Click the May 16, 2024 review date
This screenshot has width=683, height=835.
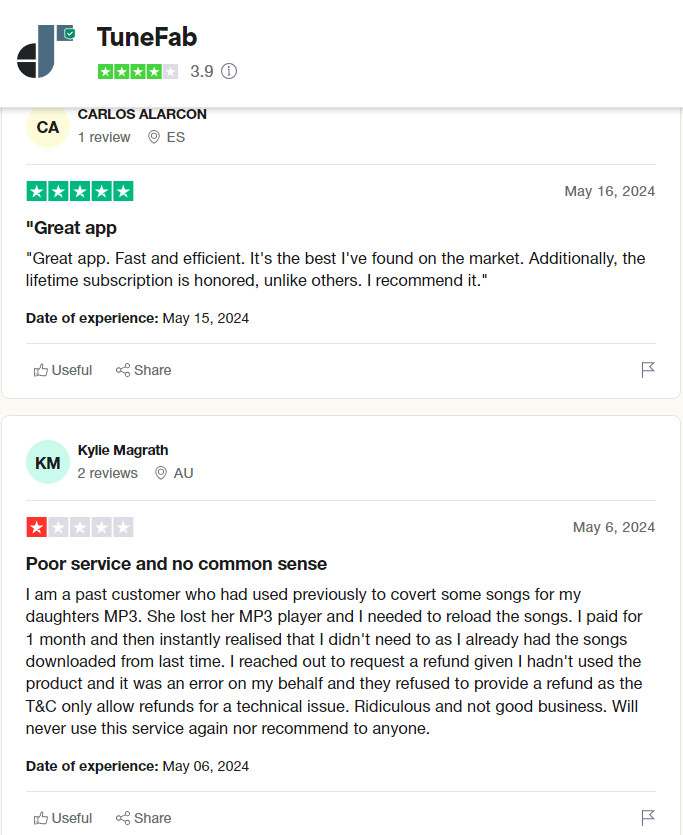(610, 191)
